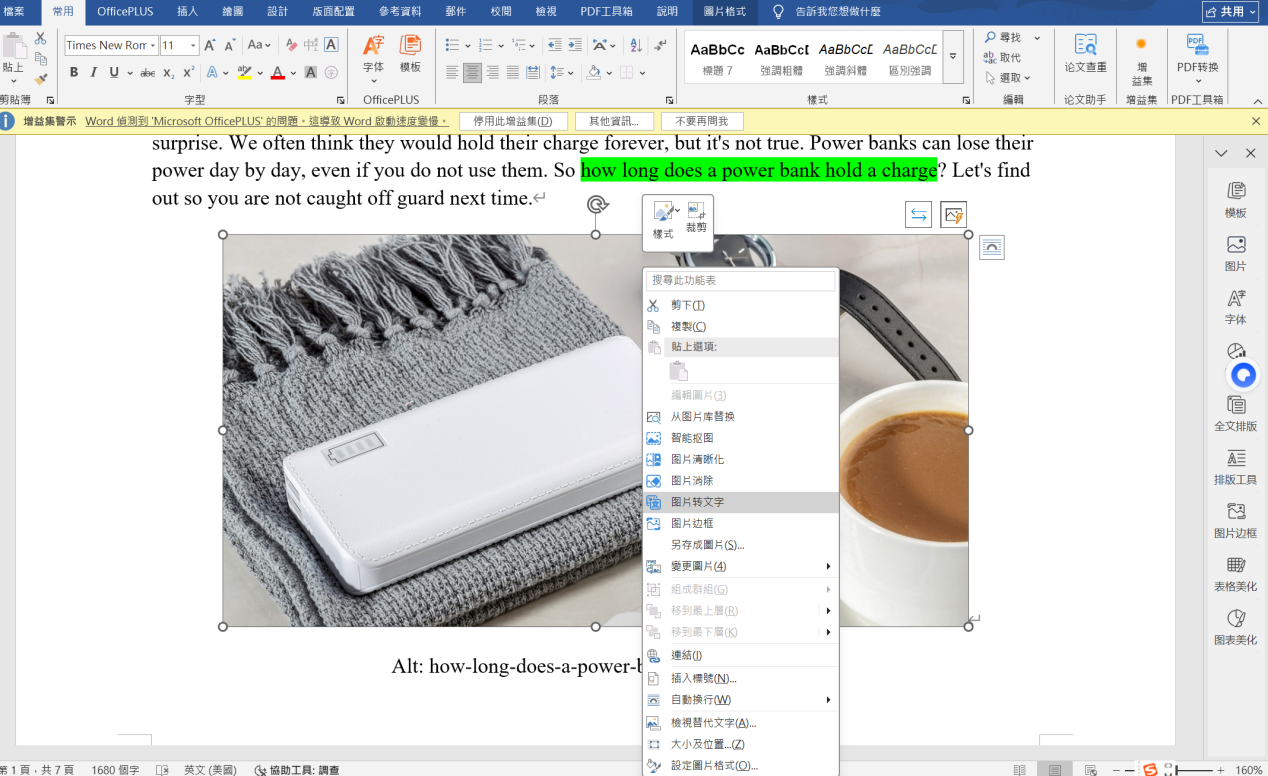The height and width of the screenshot is (776, 1268).
Task: Expand the 自動換行 submenu
Action: [x=740, y=699]
